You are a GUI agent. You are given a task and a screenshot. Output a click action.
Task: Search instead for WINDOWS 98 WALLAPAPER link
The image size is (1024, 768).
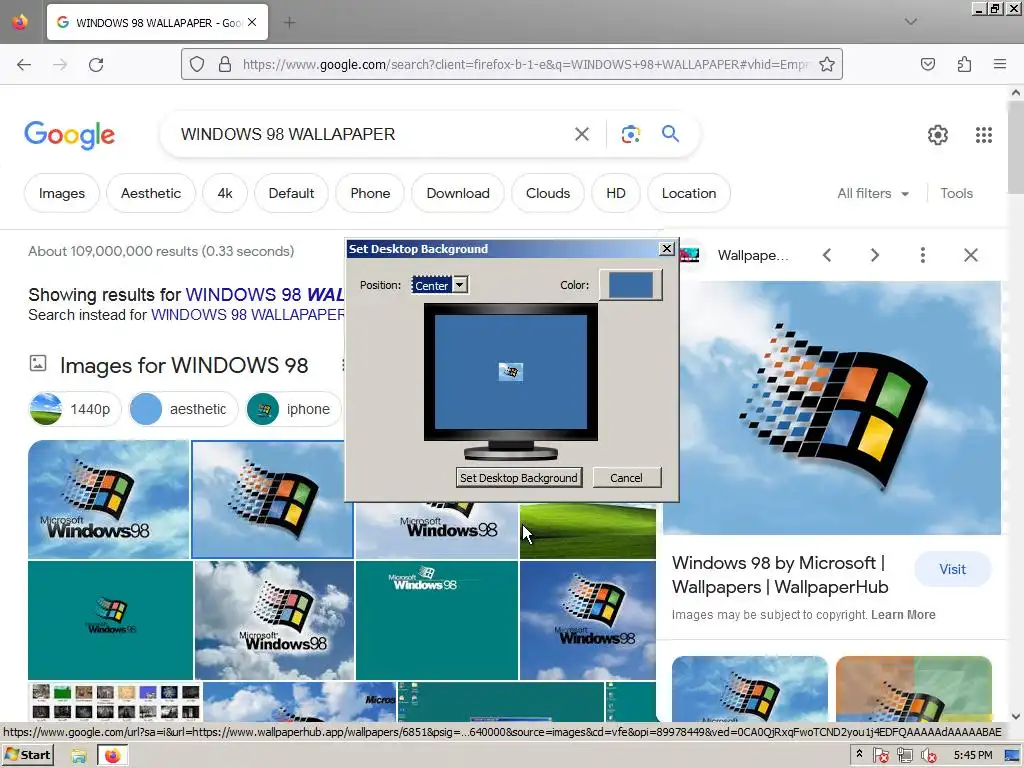tap(248, 315)
